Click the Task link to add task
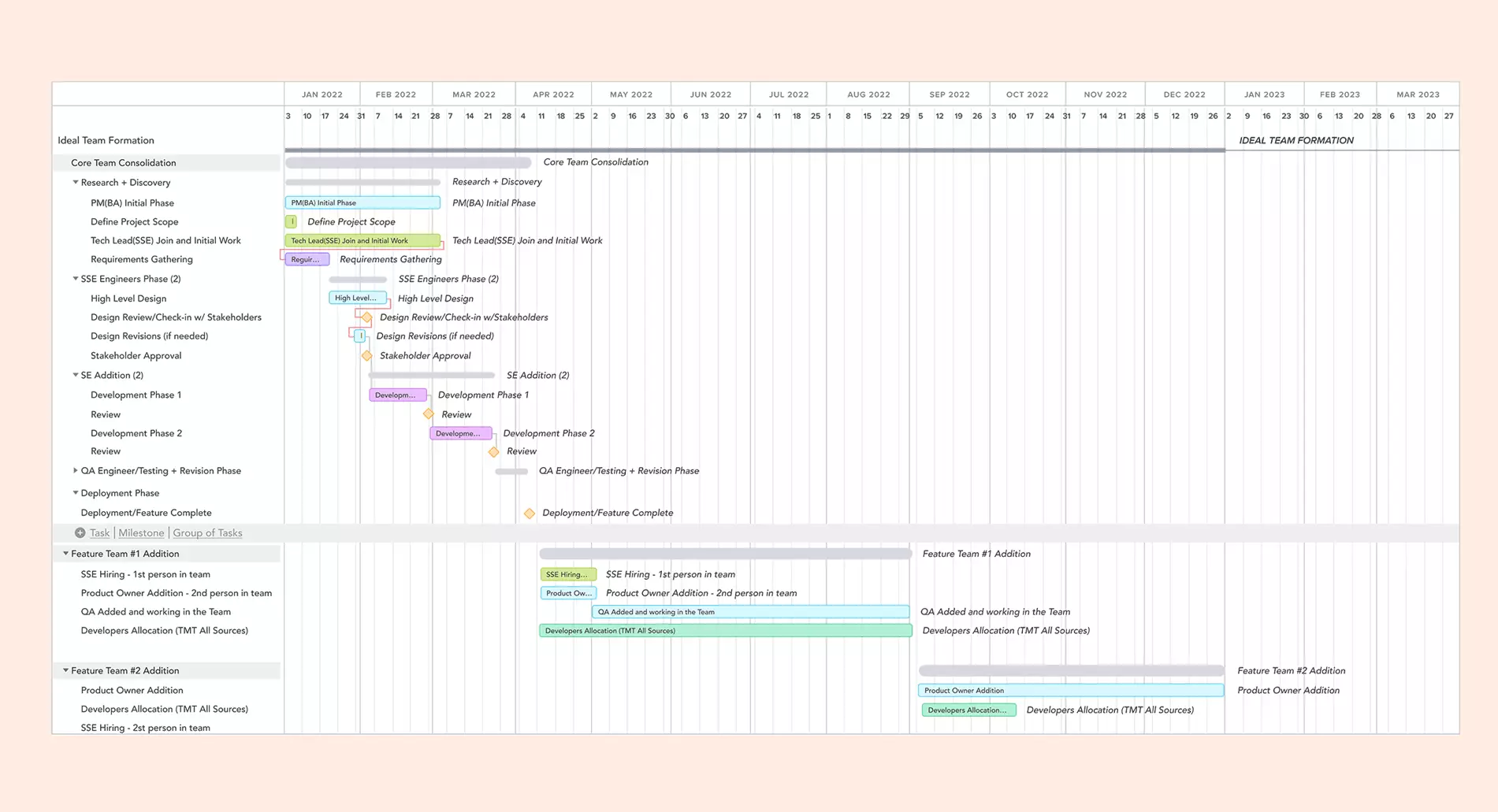 pyautogui.click(x=99, y=533)
